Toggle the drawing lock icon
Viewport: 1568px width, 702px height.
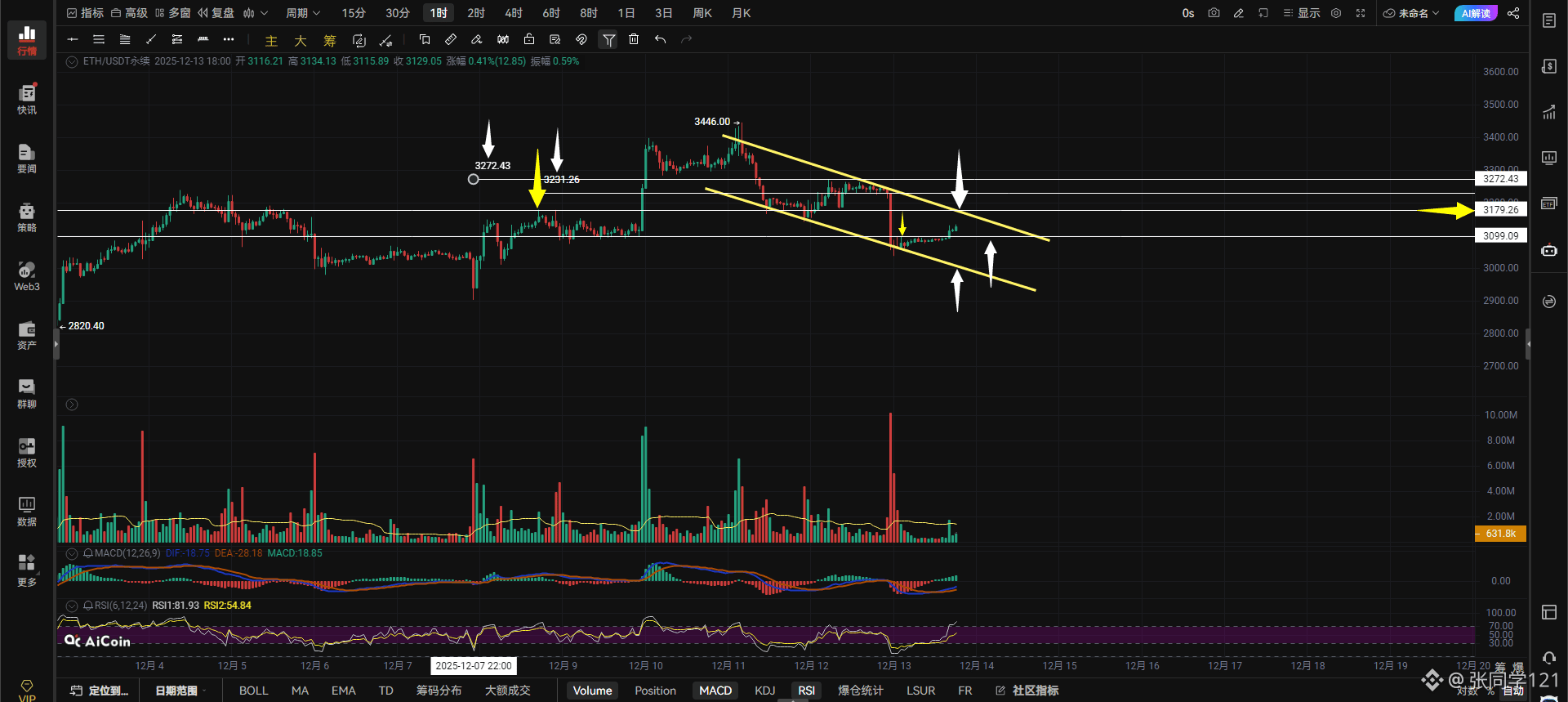click(x=529, y=39)
